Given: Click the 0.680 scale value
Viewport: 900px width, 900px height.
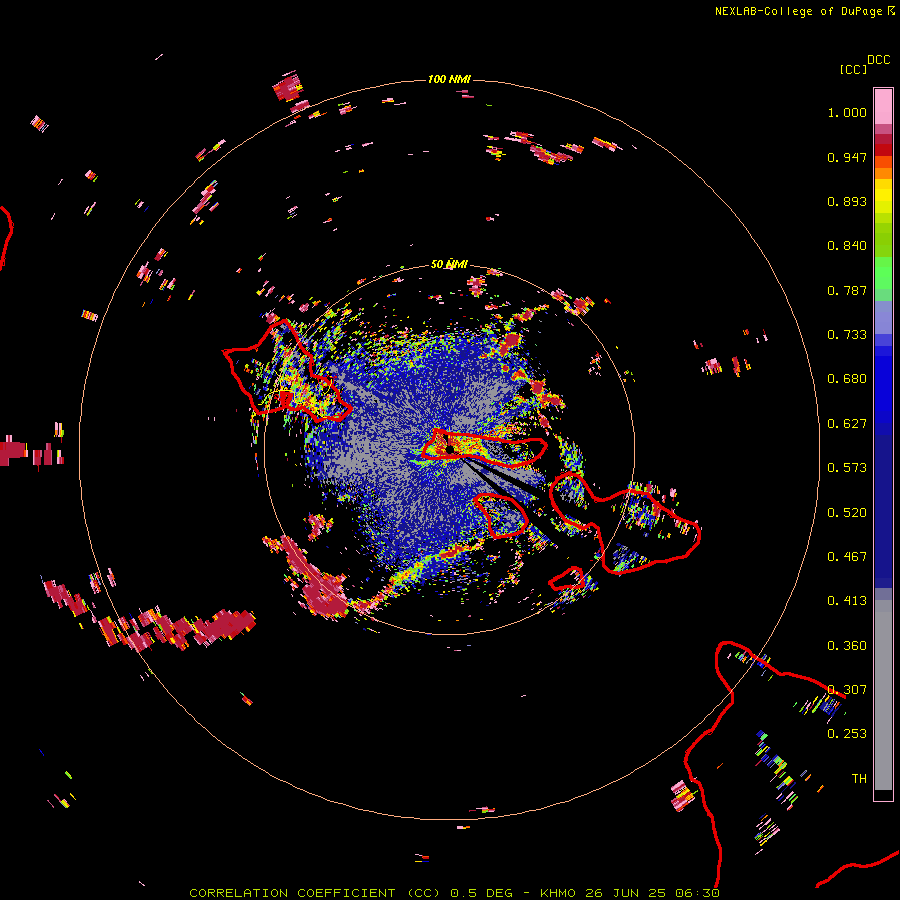Looking at the screenshot, I should (847, 379).
